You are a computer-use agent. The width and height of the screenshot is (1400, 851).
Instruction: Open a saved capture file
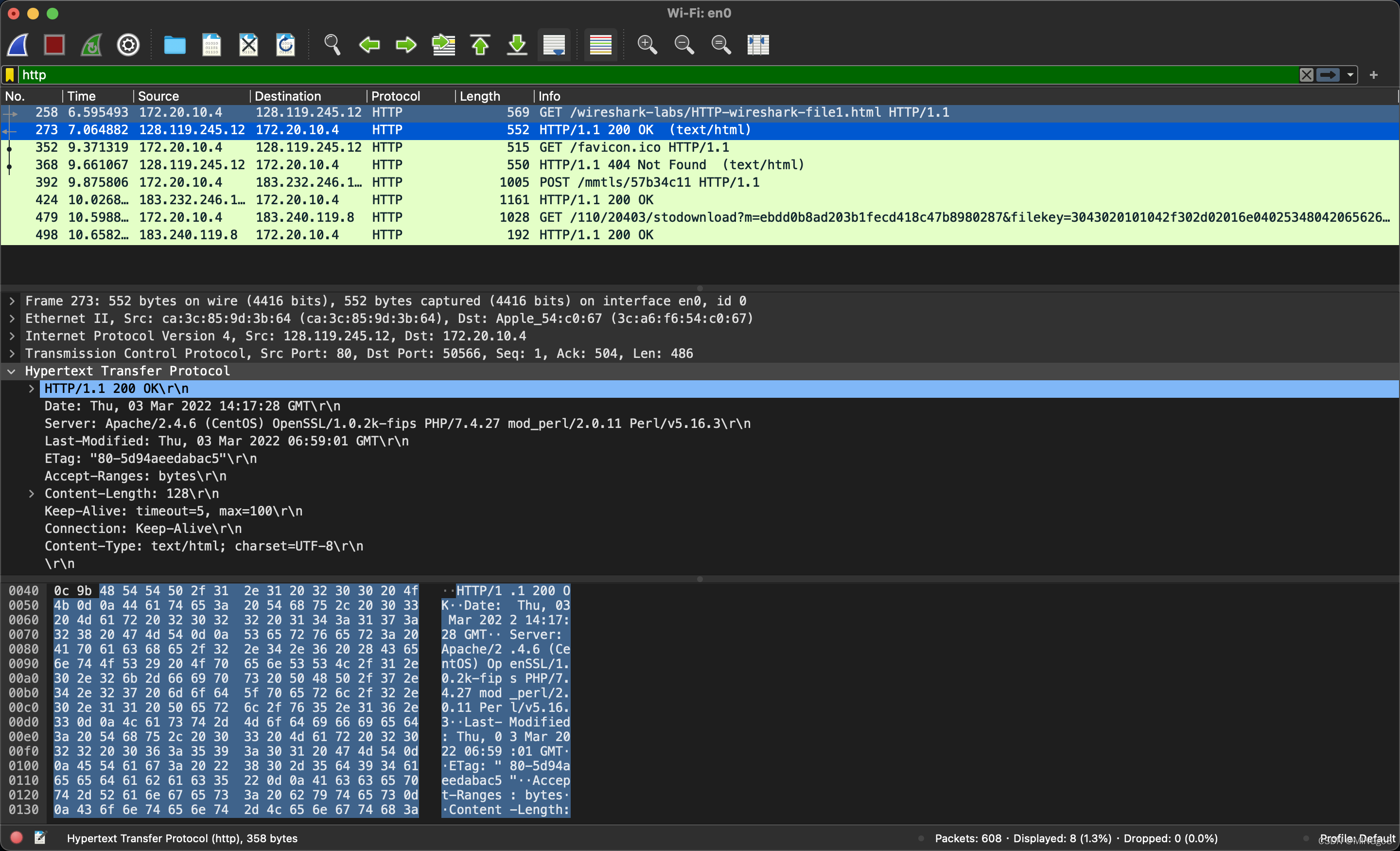coord(175,44)
